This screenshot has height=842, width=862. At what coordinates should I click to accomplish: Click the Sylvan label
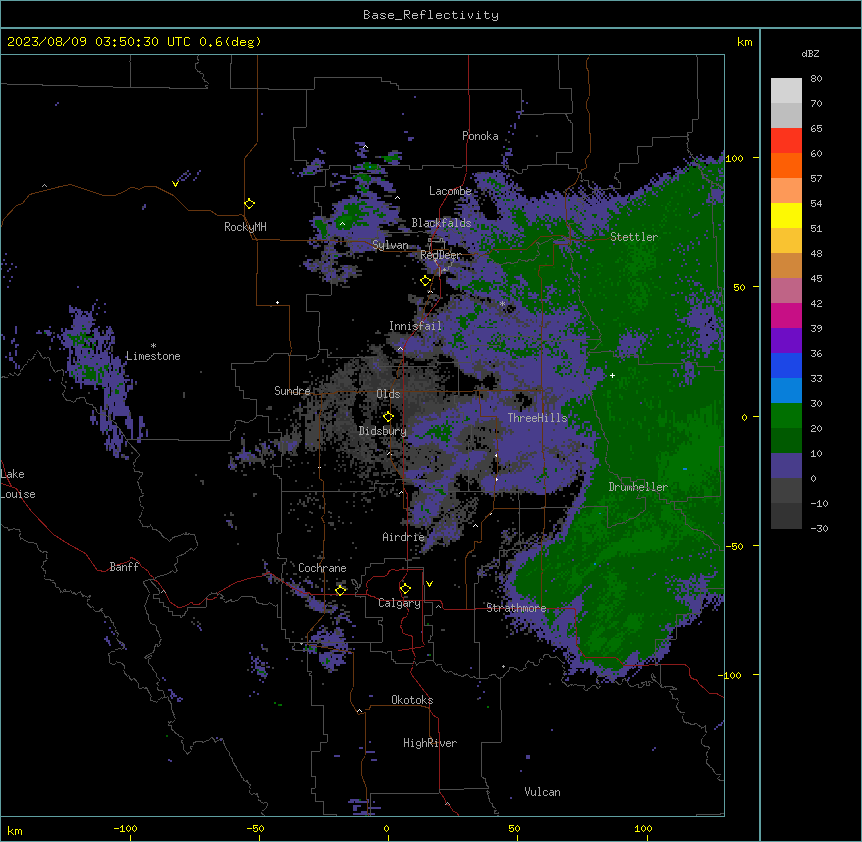click(x=390, y=245)
